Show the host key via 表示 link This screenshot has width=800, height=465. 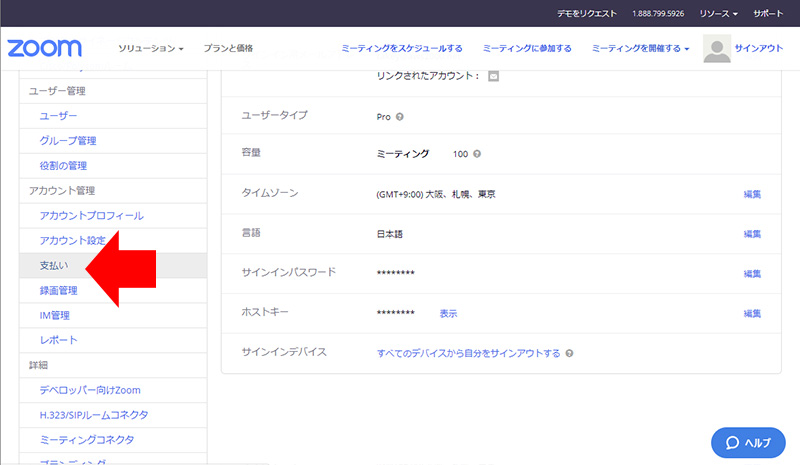(x=448, y=313)
